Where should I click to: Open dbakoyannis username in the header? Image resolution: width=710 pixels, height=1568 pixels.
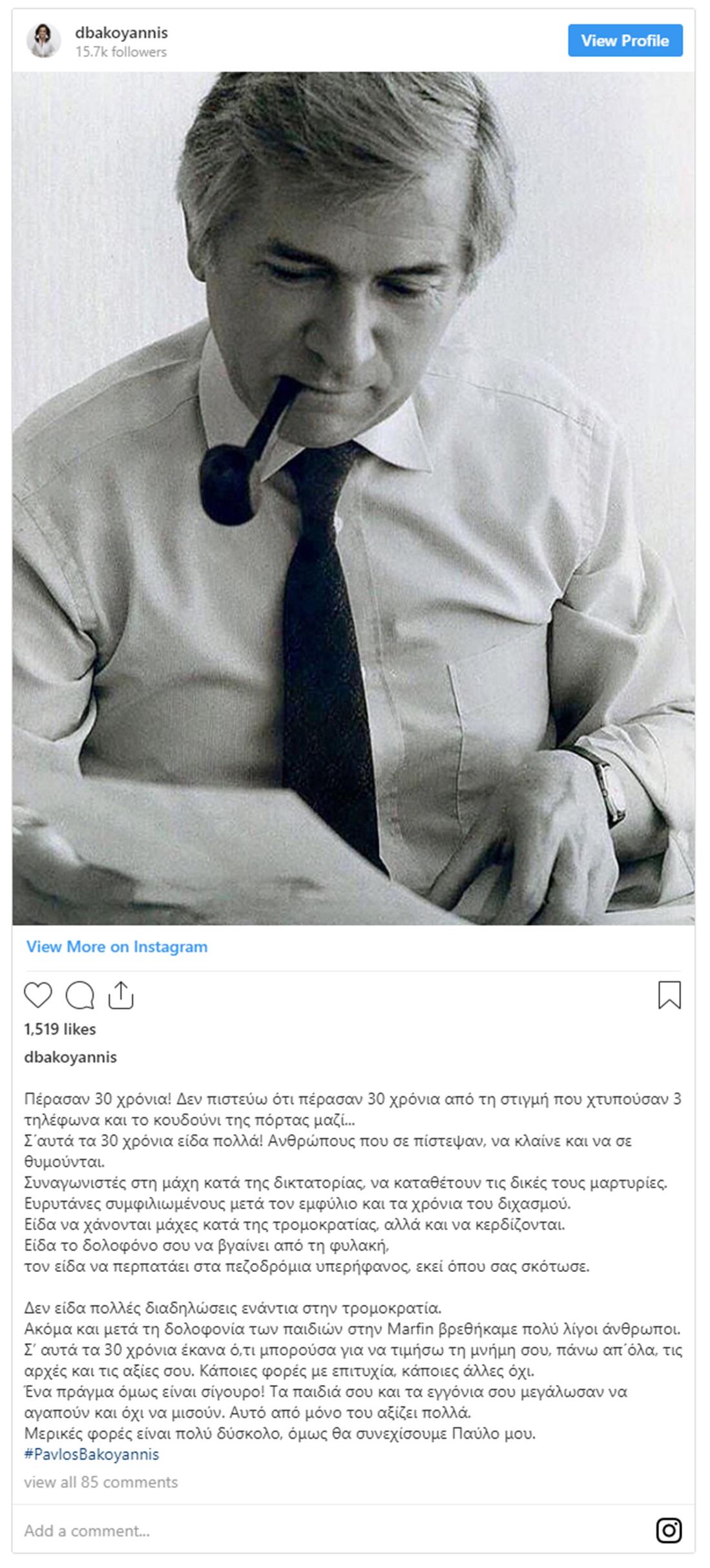coord(121,32)
